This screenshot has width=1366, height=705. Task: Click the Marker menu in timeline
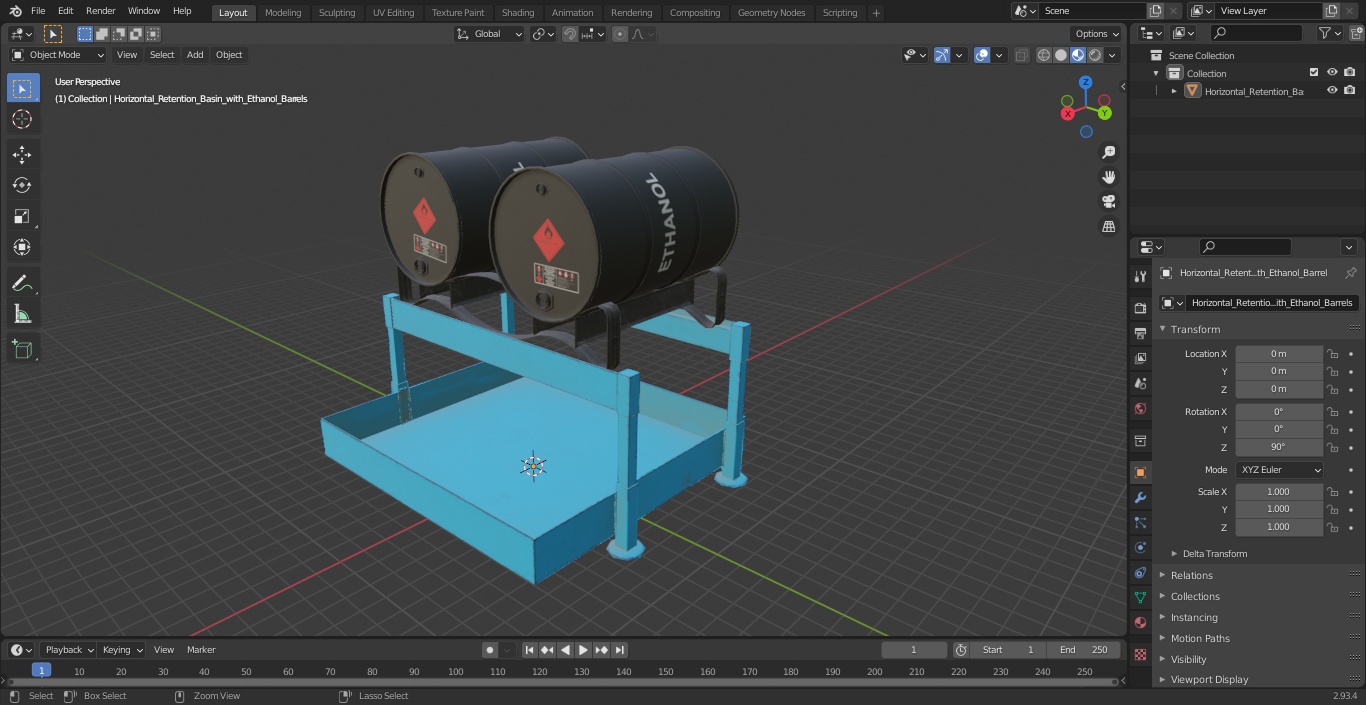[201, 650]
